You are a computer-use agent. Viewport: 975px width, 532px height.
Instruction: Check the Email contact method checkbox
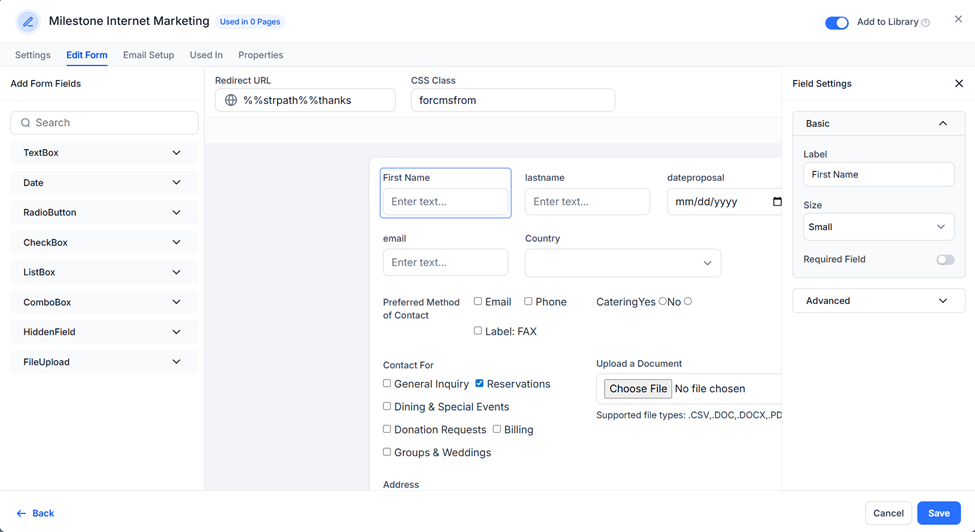pyautogui.click(x=478, y=301)
